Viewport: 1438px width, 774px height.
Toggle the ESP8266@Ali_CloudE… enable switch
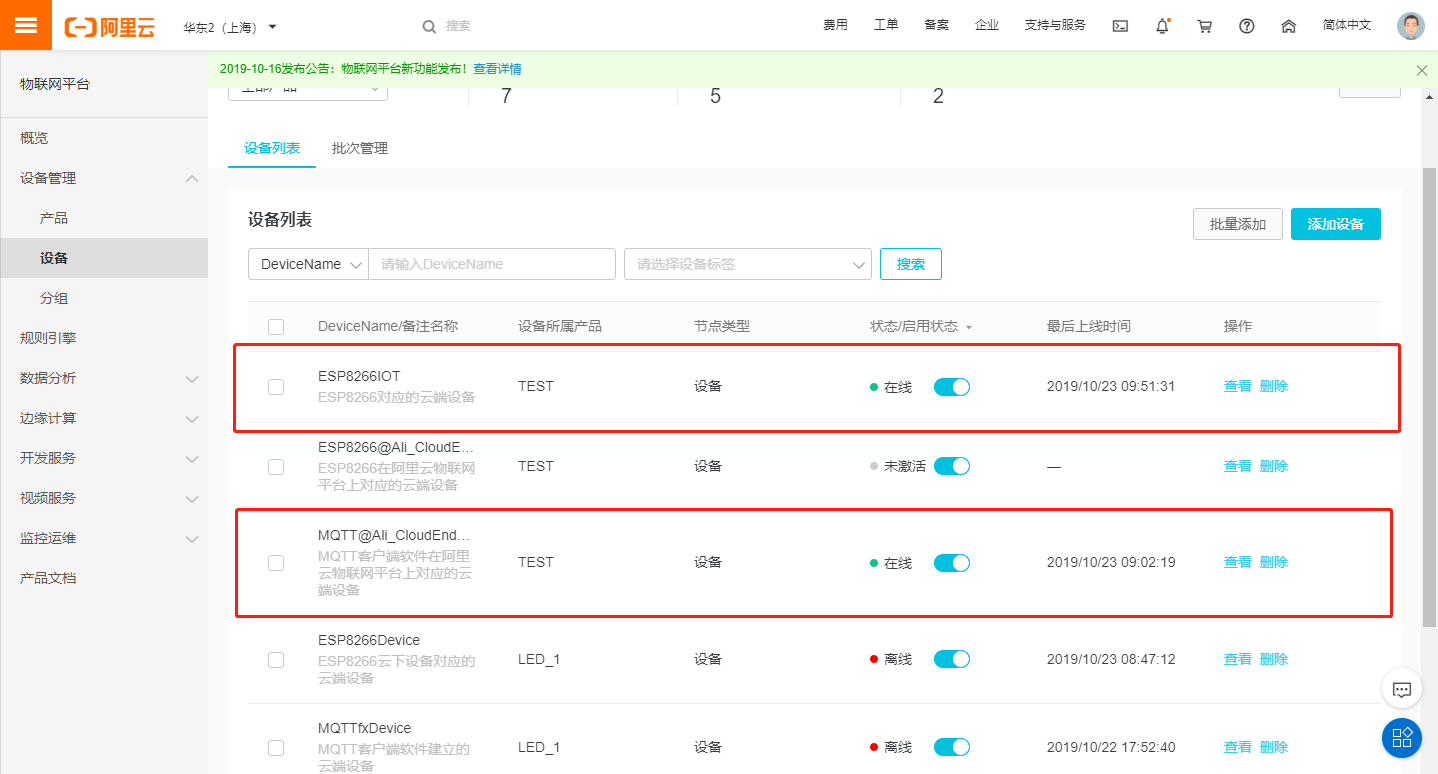click(x=952, y=466)
